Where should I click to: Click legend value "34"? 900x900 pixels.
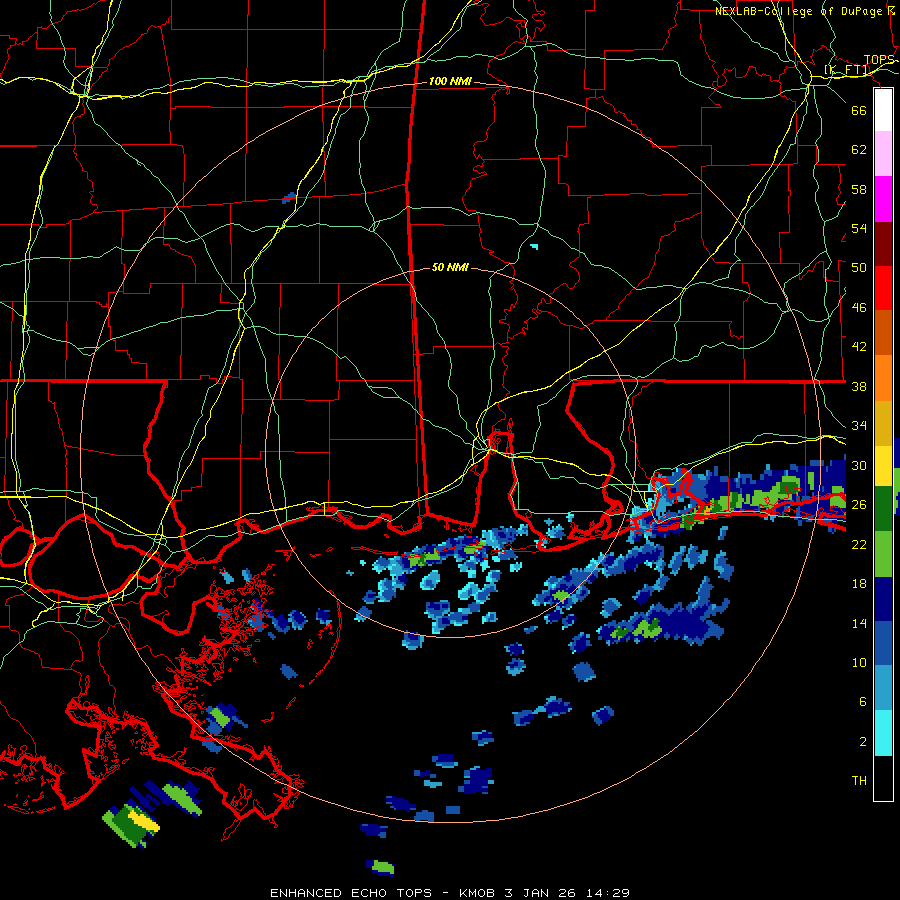pyautogui.click(x=859, y=426)
